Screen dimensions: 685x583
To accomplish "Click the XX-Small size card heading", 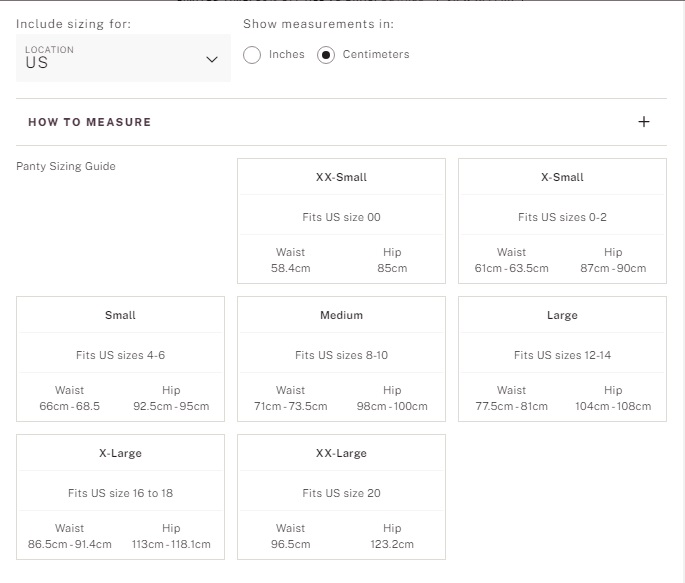I will pyautogui.click(x=341, y=177).
